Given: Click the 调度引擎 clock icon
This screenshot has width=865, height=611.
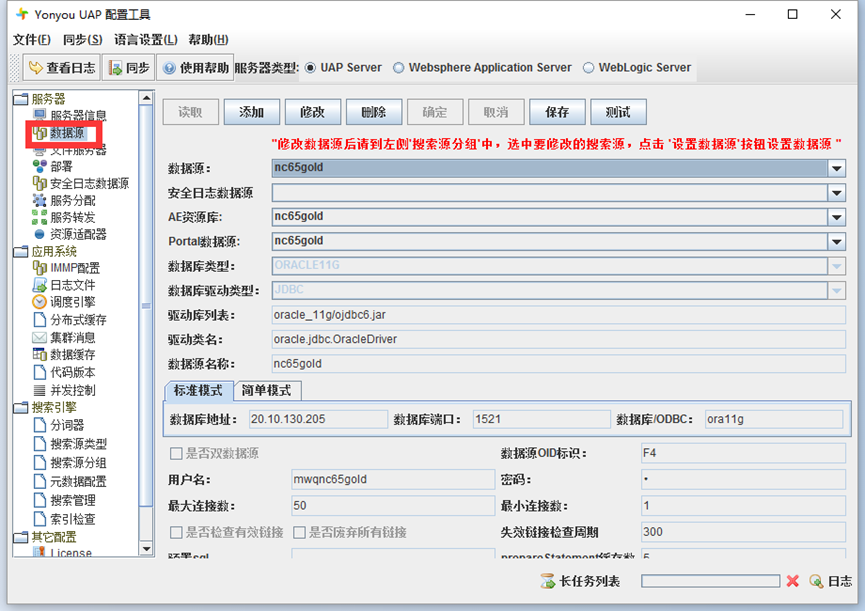Looking at the screenshot, I should (x=39, y=302).
